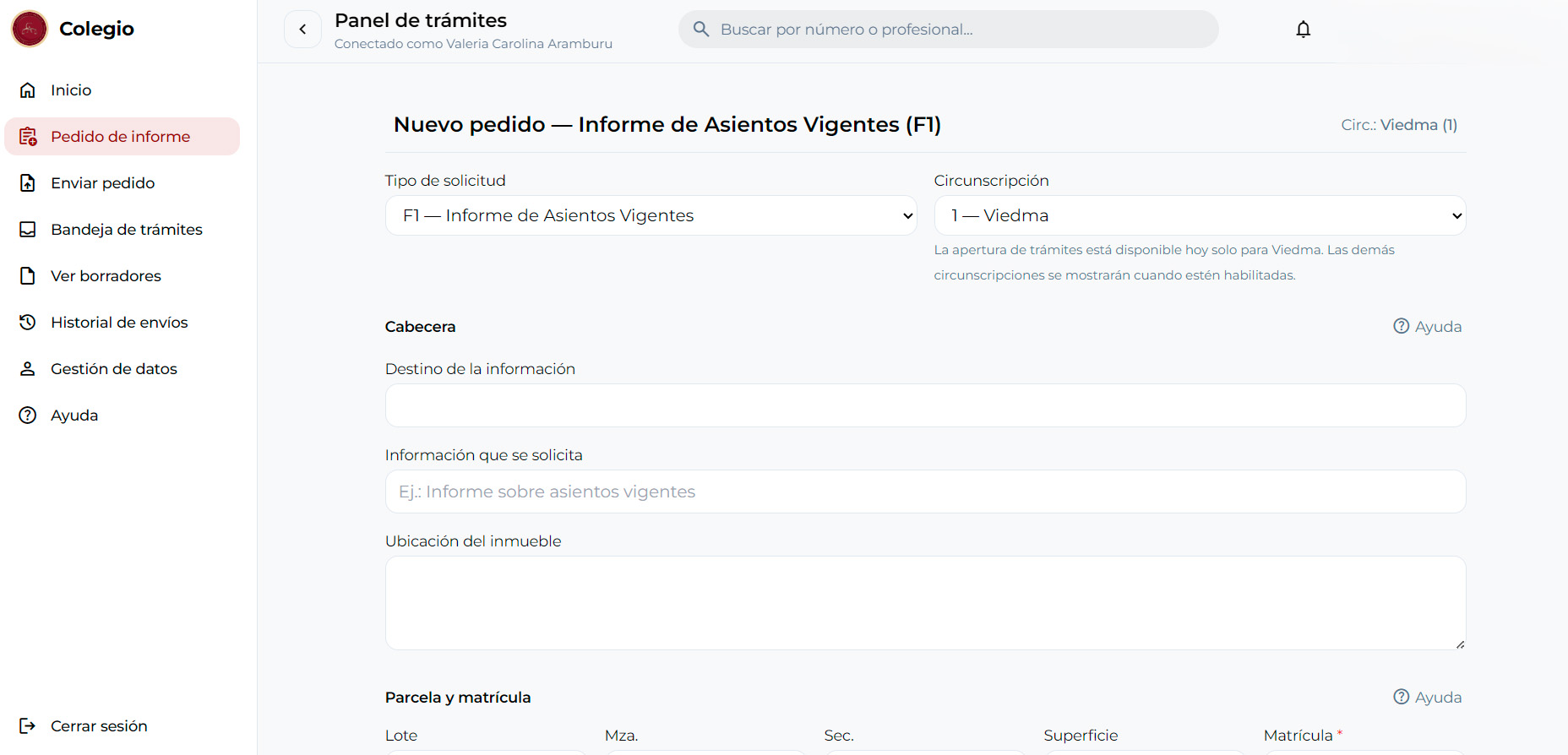This screenshot has width=1568, height=755.
Task: Click the Colegio logo emblem
Action: pyautogui.click(x=30, y=29)
